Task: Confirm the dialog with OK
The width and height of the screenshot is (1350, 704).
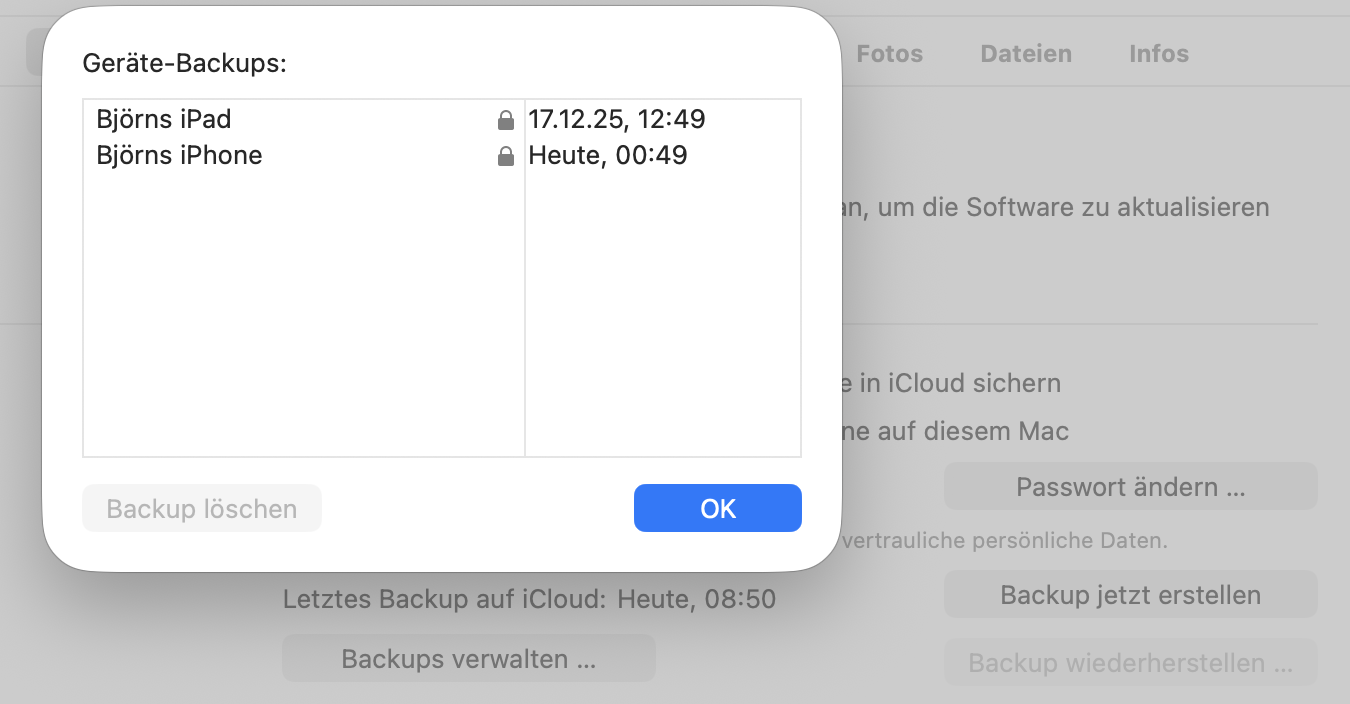Action: [717, 508]
